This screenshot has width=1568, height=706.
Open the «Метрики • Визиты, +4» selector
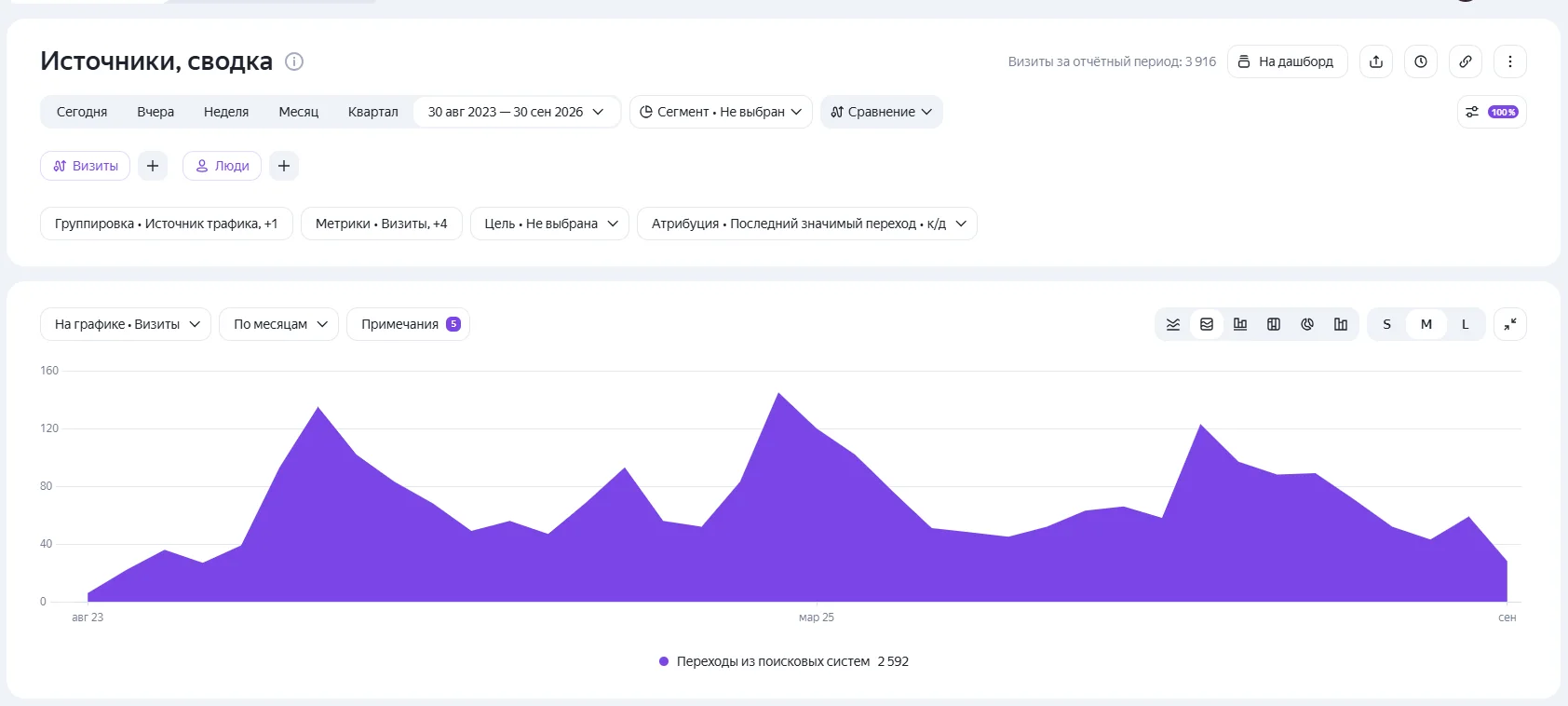tap(382, 224)
